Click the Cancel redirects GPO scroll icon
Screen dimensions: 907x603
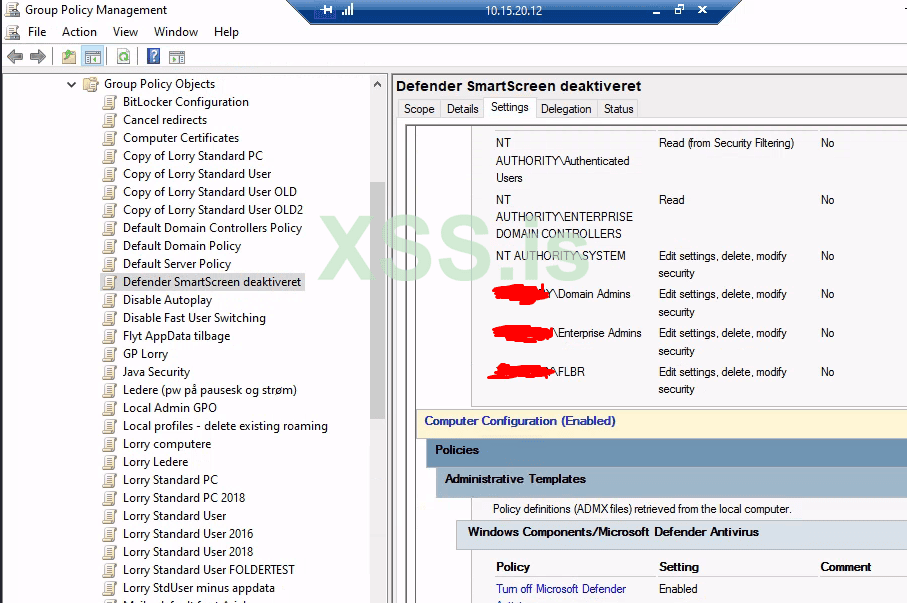109,120
